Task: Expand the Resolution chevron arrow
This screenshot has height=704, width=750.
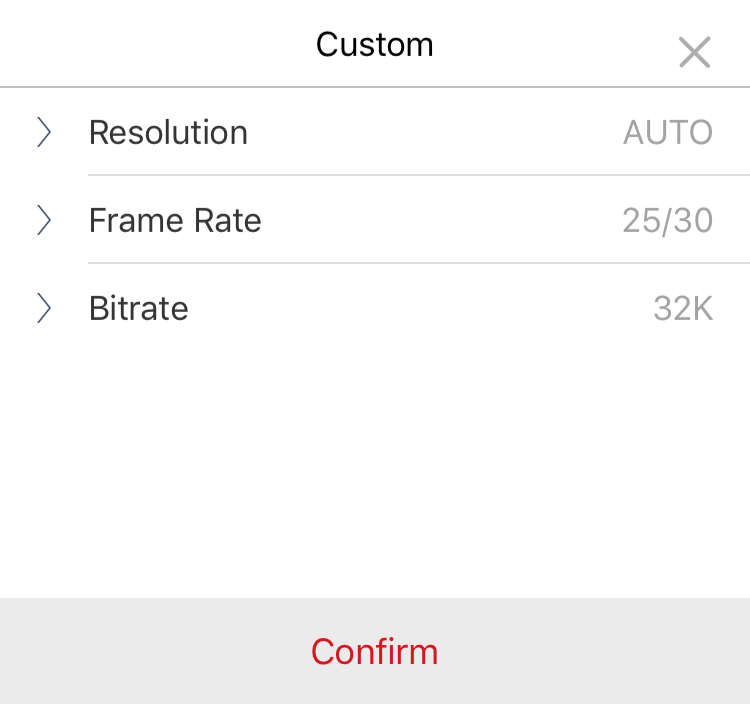Action: click(44, 132)
